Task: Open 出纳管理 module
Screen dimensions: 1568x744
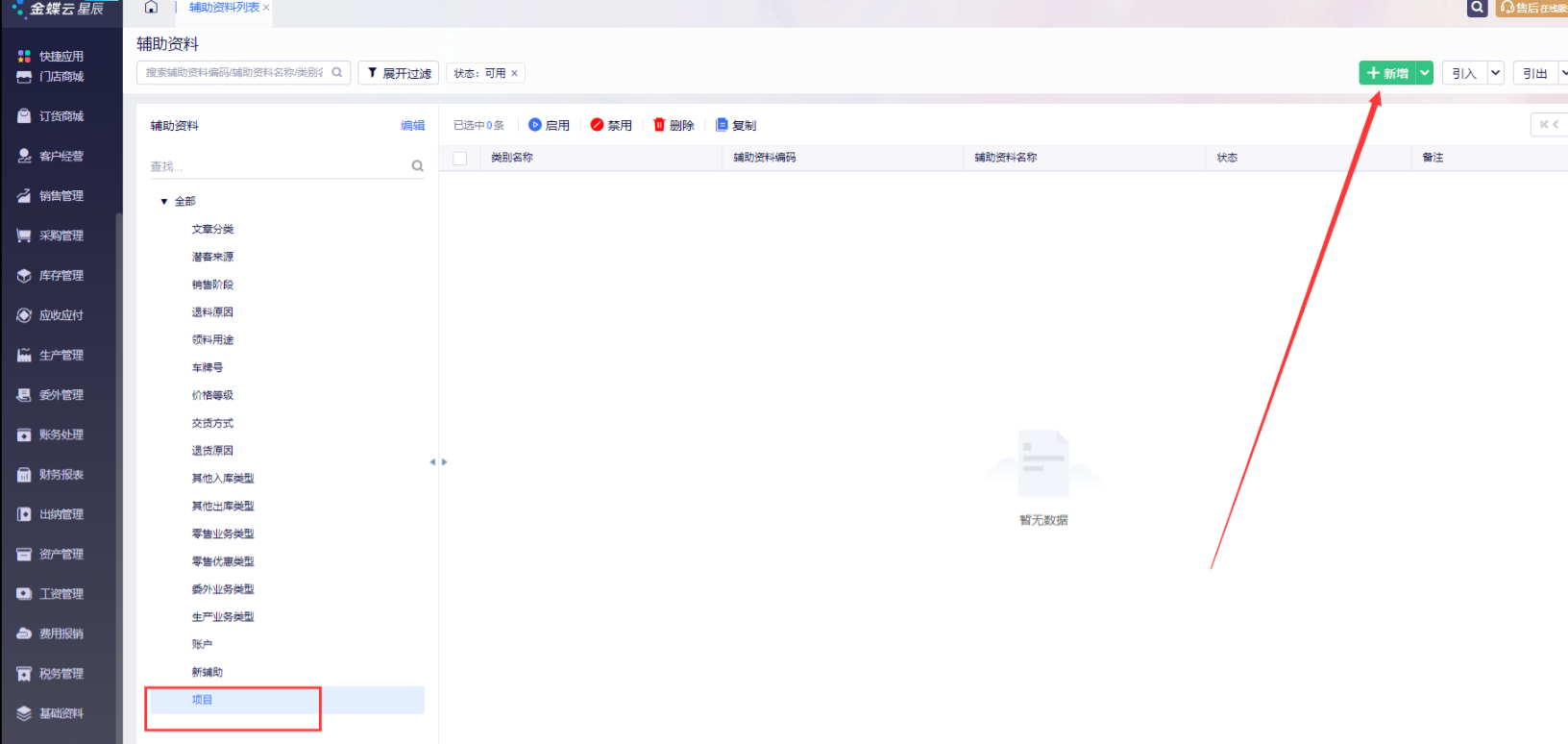Action: coord(50,514)
